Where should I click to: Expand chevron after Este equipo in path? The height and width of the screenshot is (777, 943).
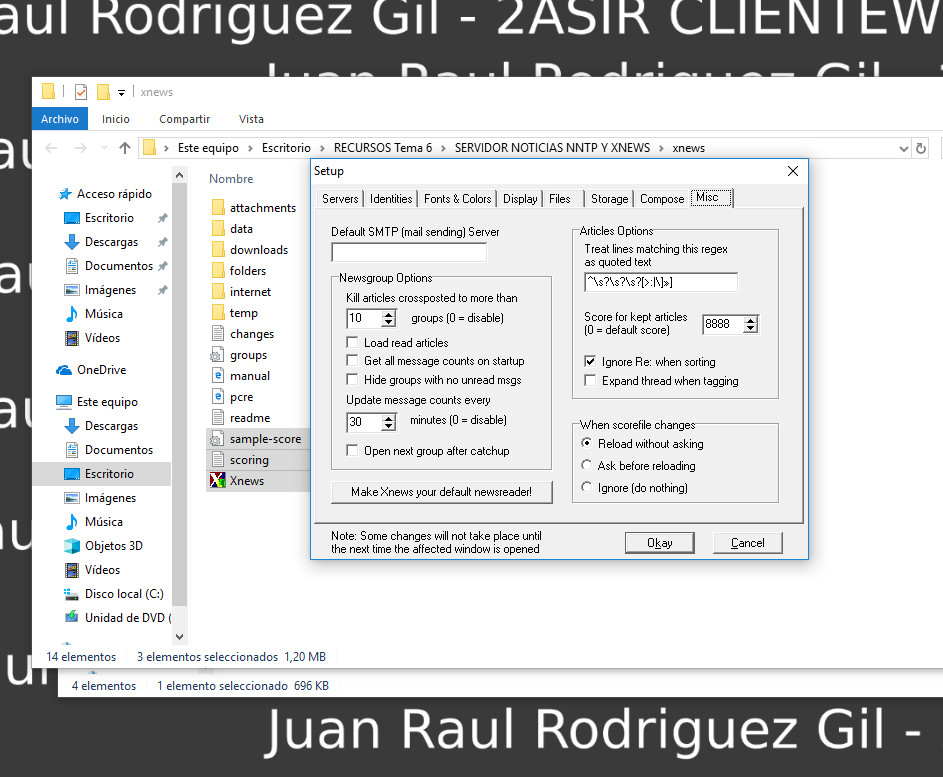(250, 148)
